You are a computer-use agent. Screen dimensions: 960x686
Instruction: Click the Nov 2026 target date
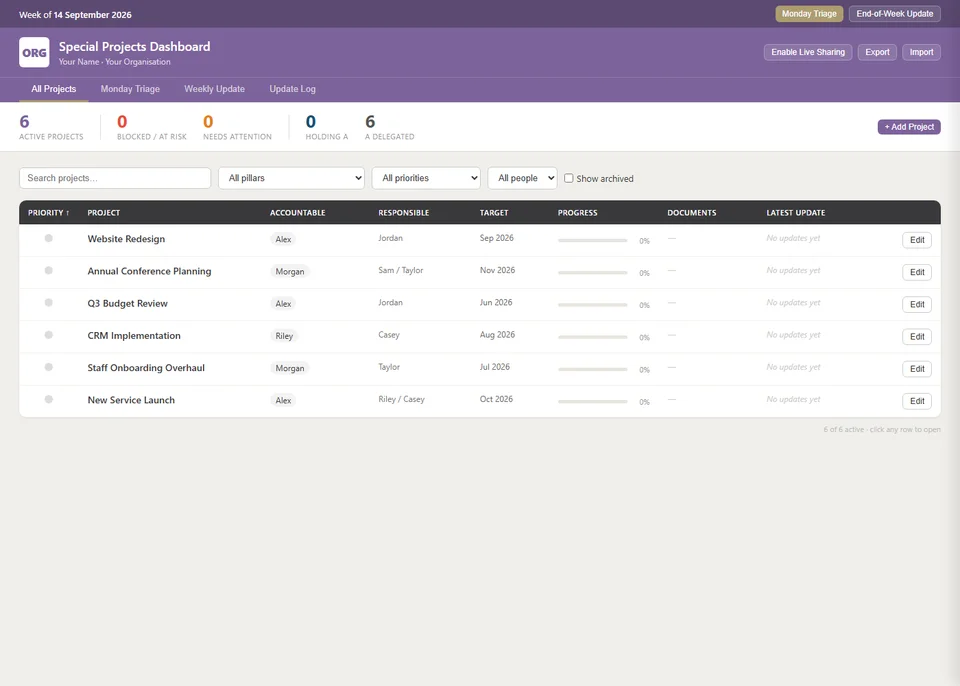(x=497, y=270)
